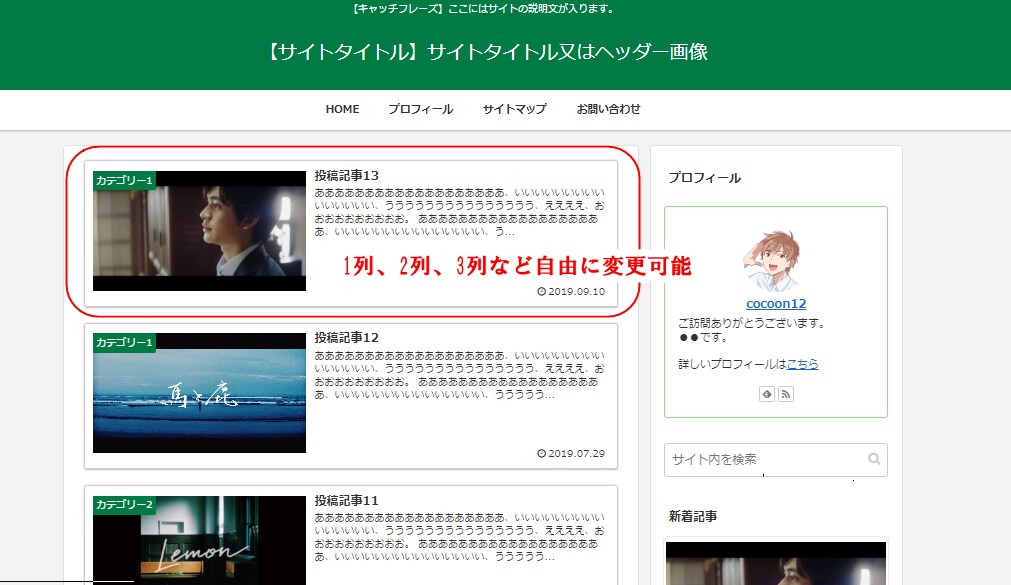This screenshot has width=1011, height=585.
Task: Open the post titled 投稿記事13
Action: click(346, 175)
